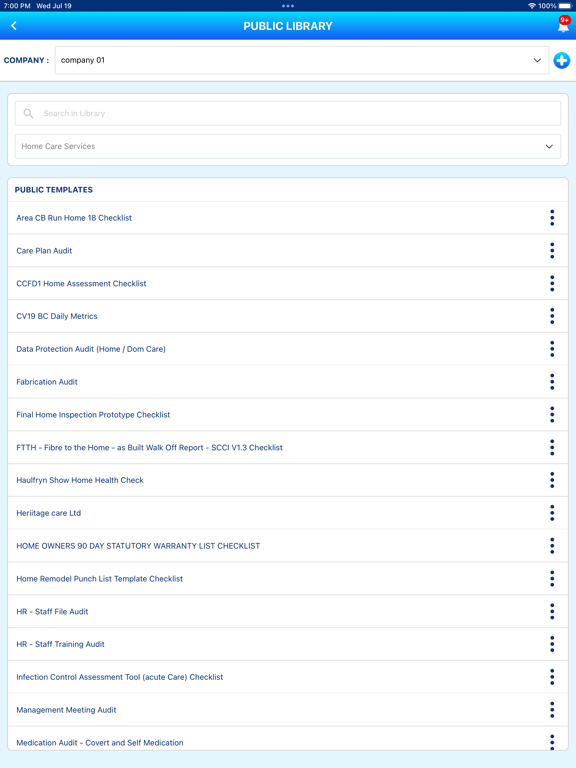Select Haulfryn Show Home Health Check template
Image resolution: width=576 pixels, height=768 pixels.
[80, 480]
